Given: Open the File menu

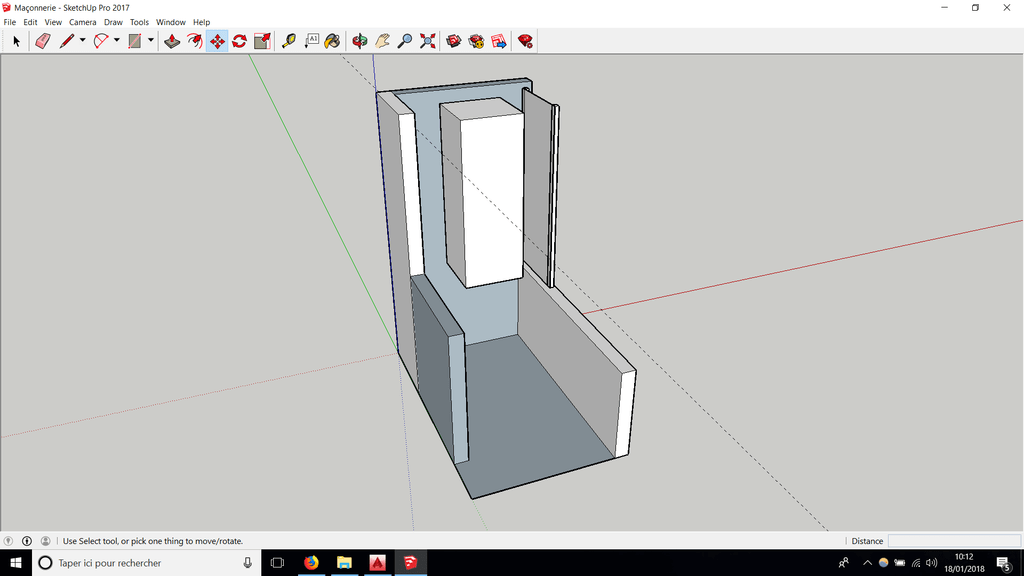Looking at the screenshot, I should pos(10,22).
